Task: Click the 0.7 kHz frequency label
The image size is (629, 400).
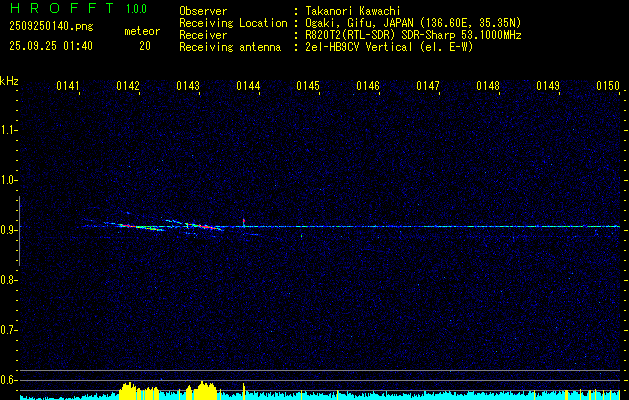Action: (8, 330)
